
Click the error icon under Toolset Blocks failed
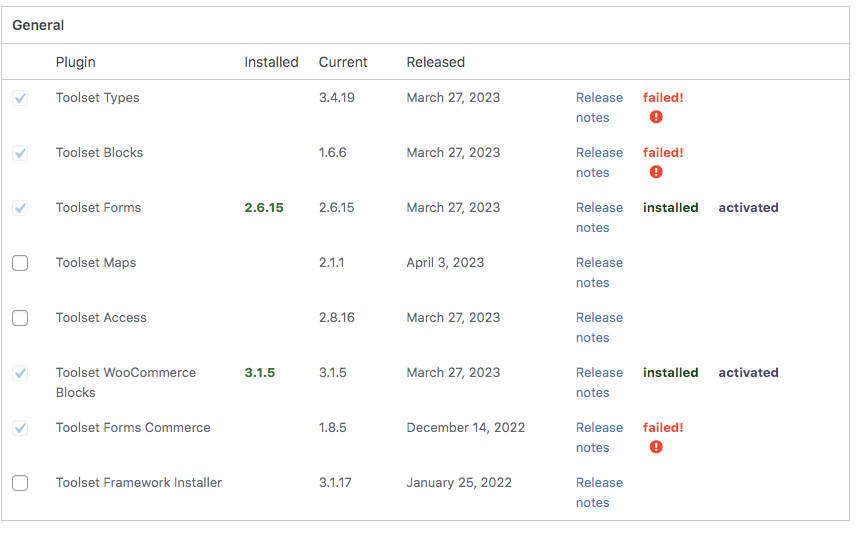point(656,172)
